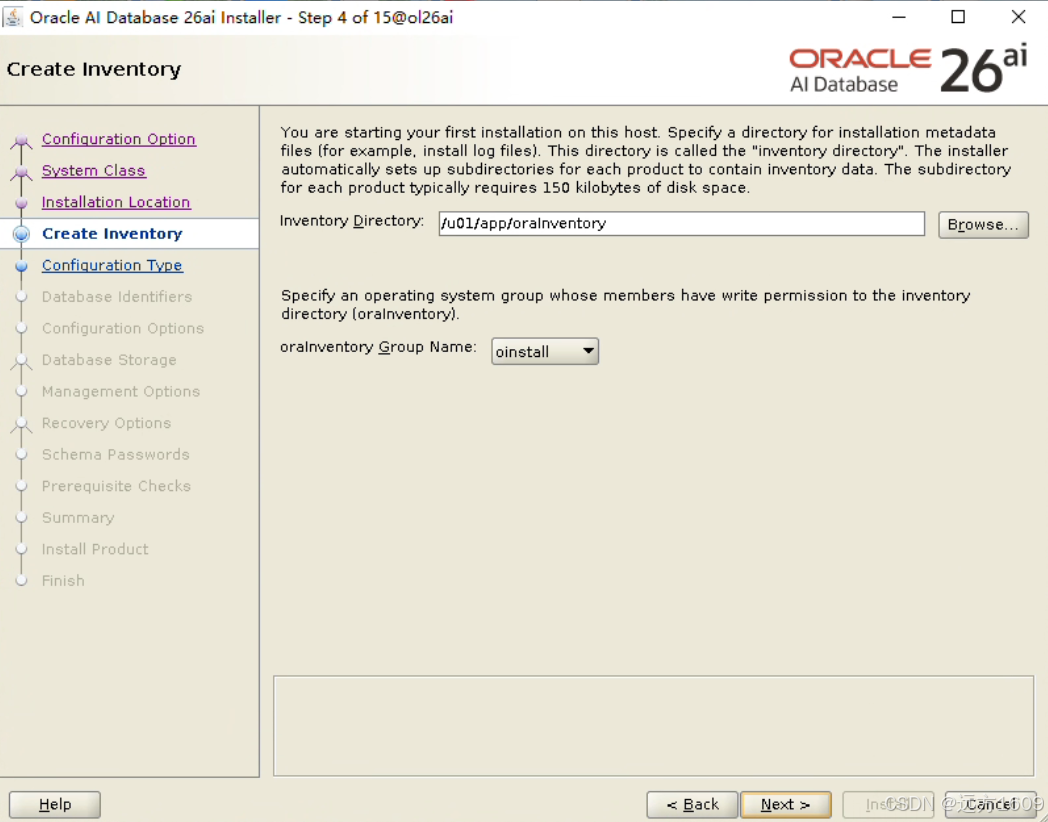This screenshot has width=1048, height=822.
Task: Click the Installation Location step marker icon
Action: pyautogui.click(x=21, y=202)
